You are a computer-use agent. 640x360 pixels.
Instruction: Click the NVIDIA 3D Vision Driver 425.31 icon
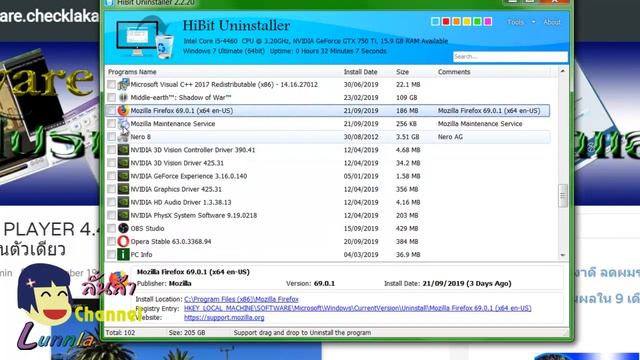(x=123, y=163)
